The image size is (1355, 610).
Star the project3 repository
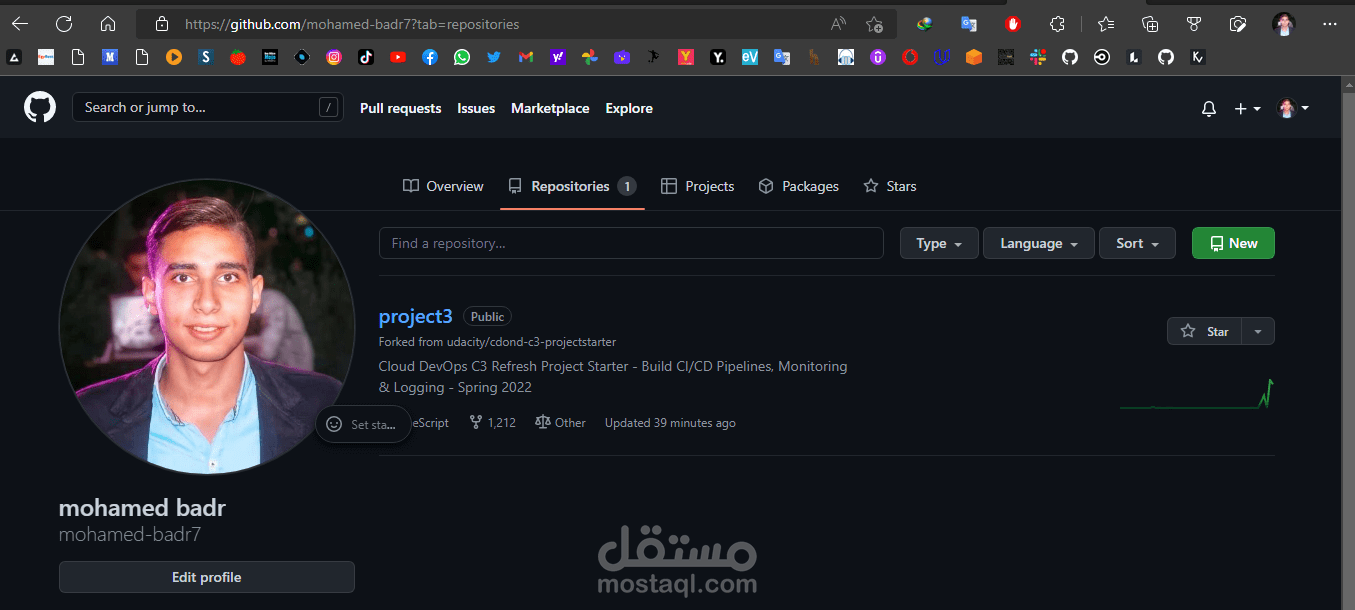click(1205, 331)
